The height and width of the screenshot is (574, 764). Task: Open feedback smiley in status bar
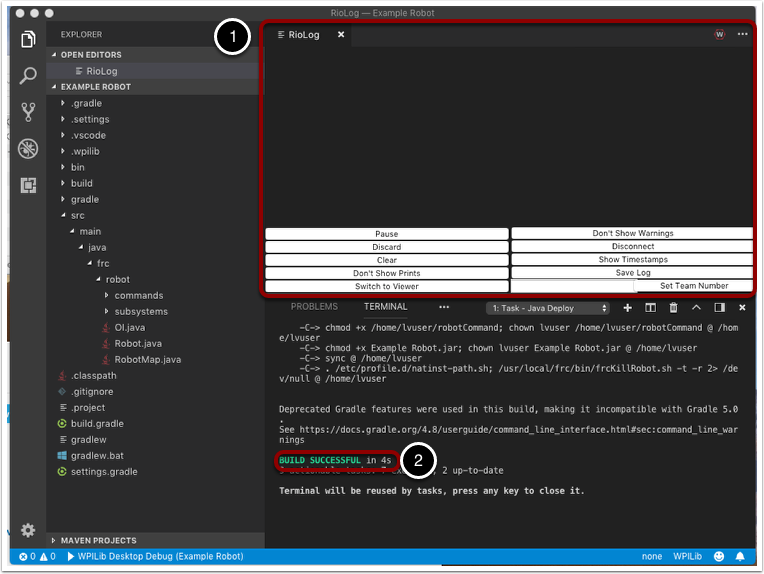(x=719, y=556)
